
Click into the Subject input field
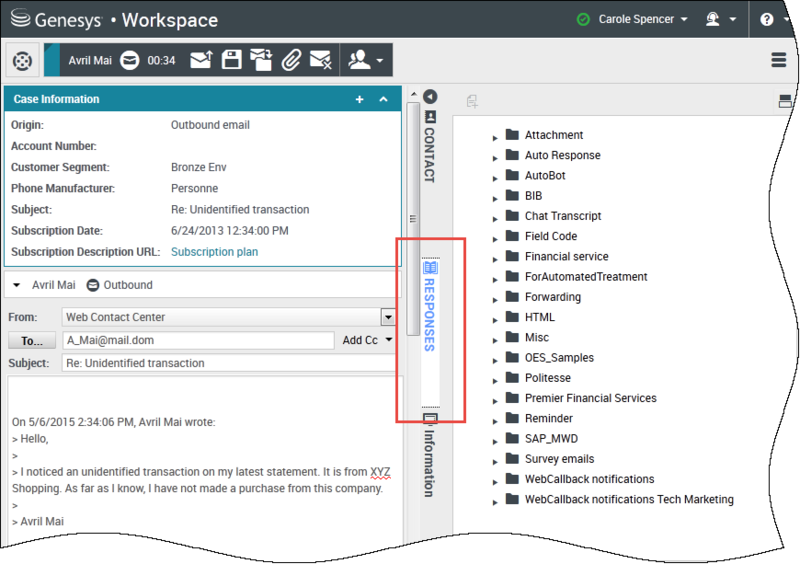230,363
